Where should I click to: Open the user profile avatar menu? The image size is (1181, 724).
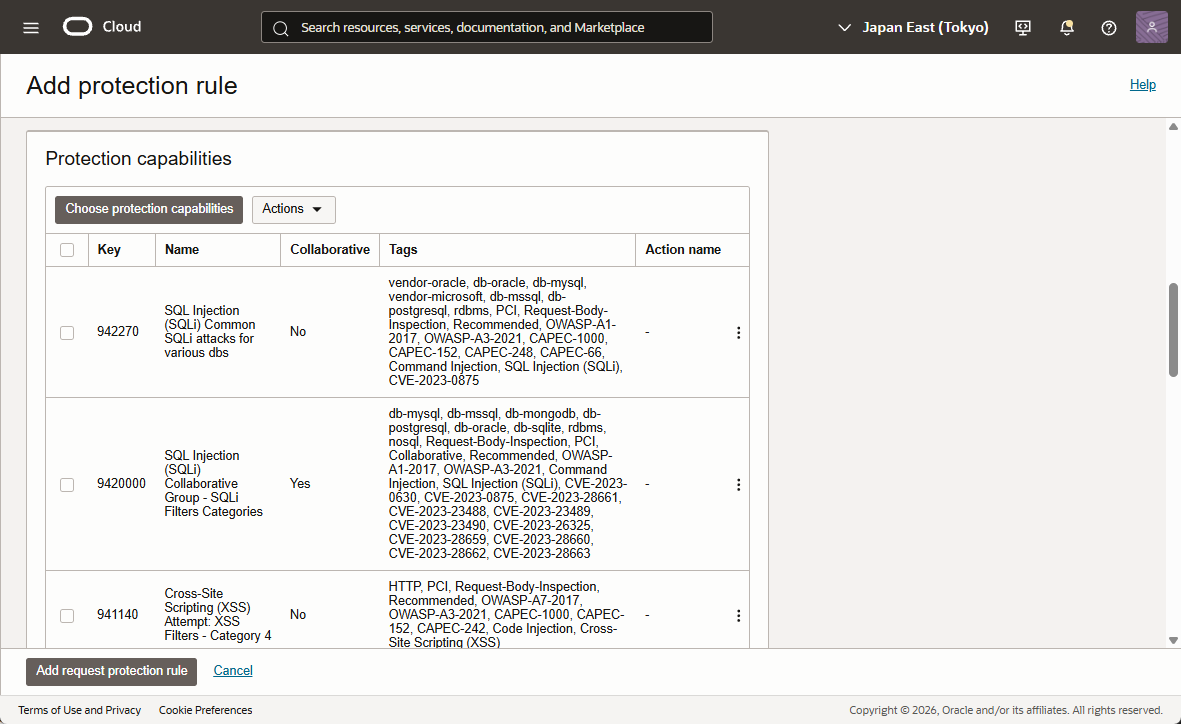click(1151, 27)
